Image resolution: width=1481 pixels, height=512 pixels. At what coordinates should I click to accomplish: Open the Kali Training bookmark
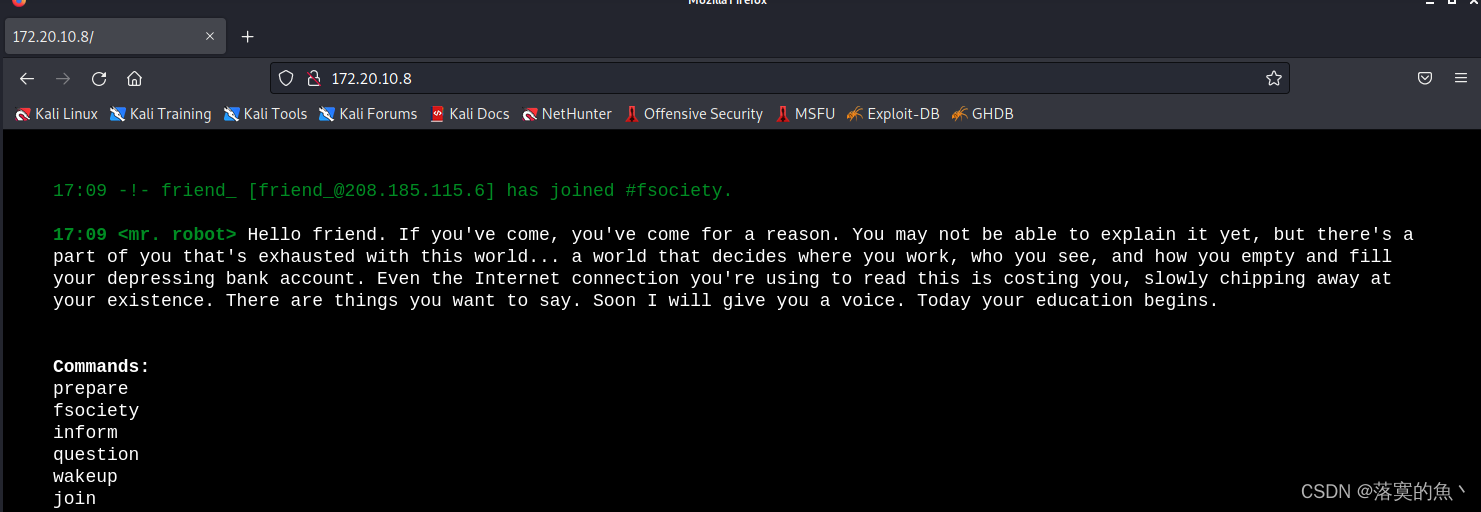pyautogui.click(x=161, y=114)
